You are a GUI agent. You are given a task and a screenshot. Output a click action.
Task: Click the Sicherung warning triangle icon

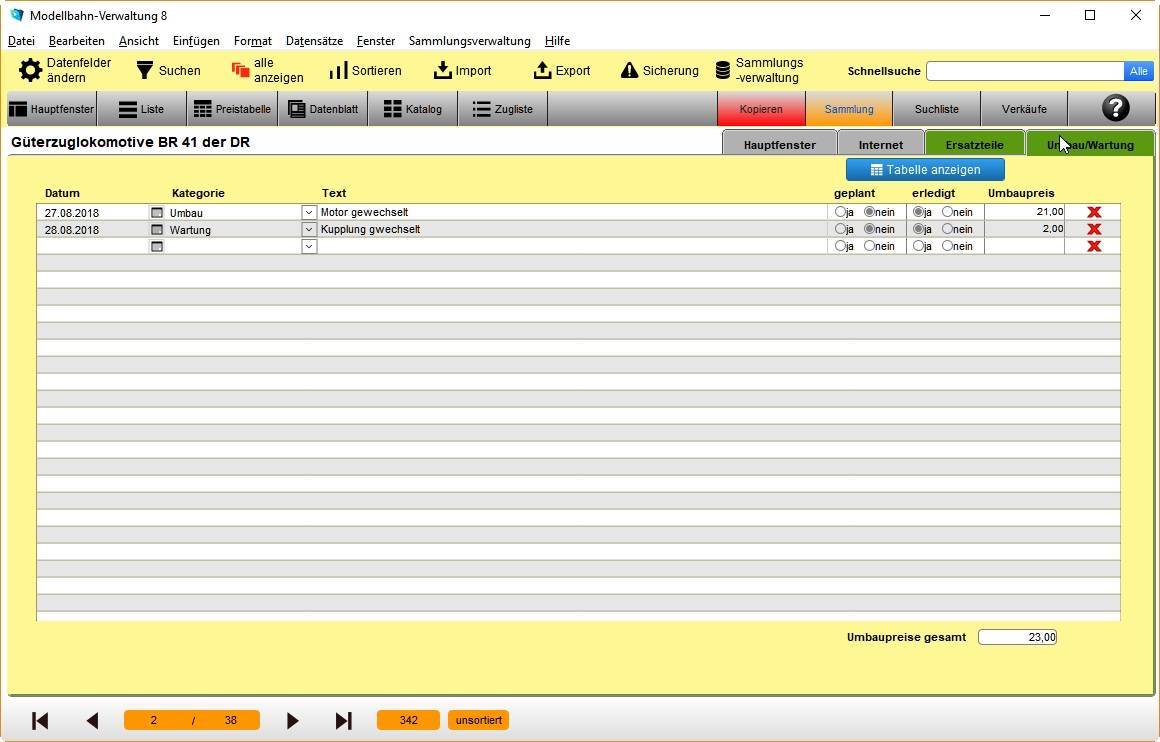[x=629, y=70]
